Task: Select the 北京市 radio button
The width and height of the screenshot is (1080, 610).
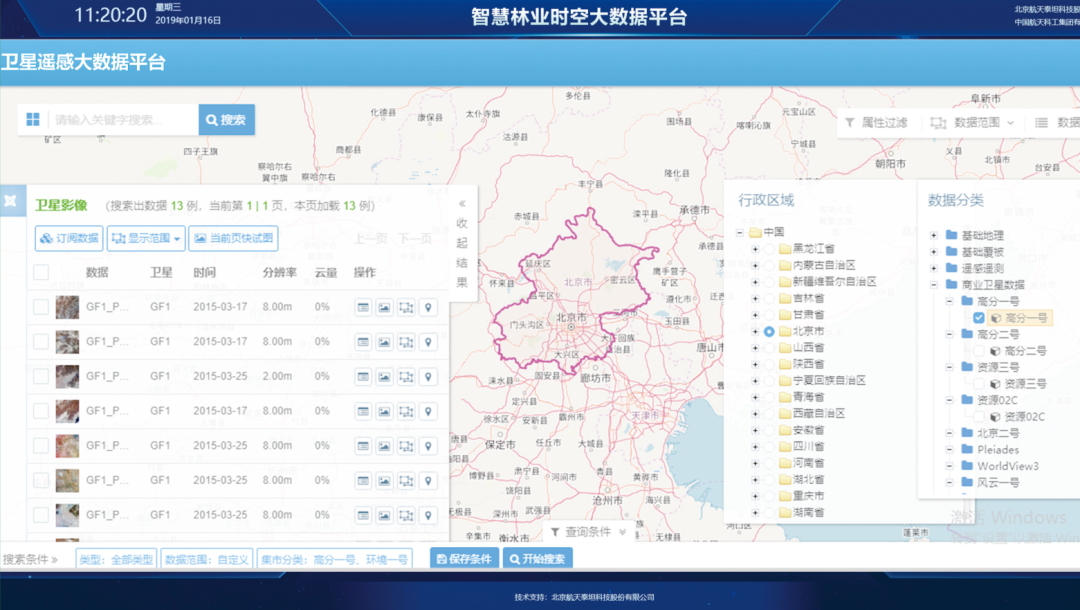Action: point(769,331)
